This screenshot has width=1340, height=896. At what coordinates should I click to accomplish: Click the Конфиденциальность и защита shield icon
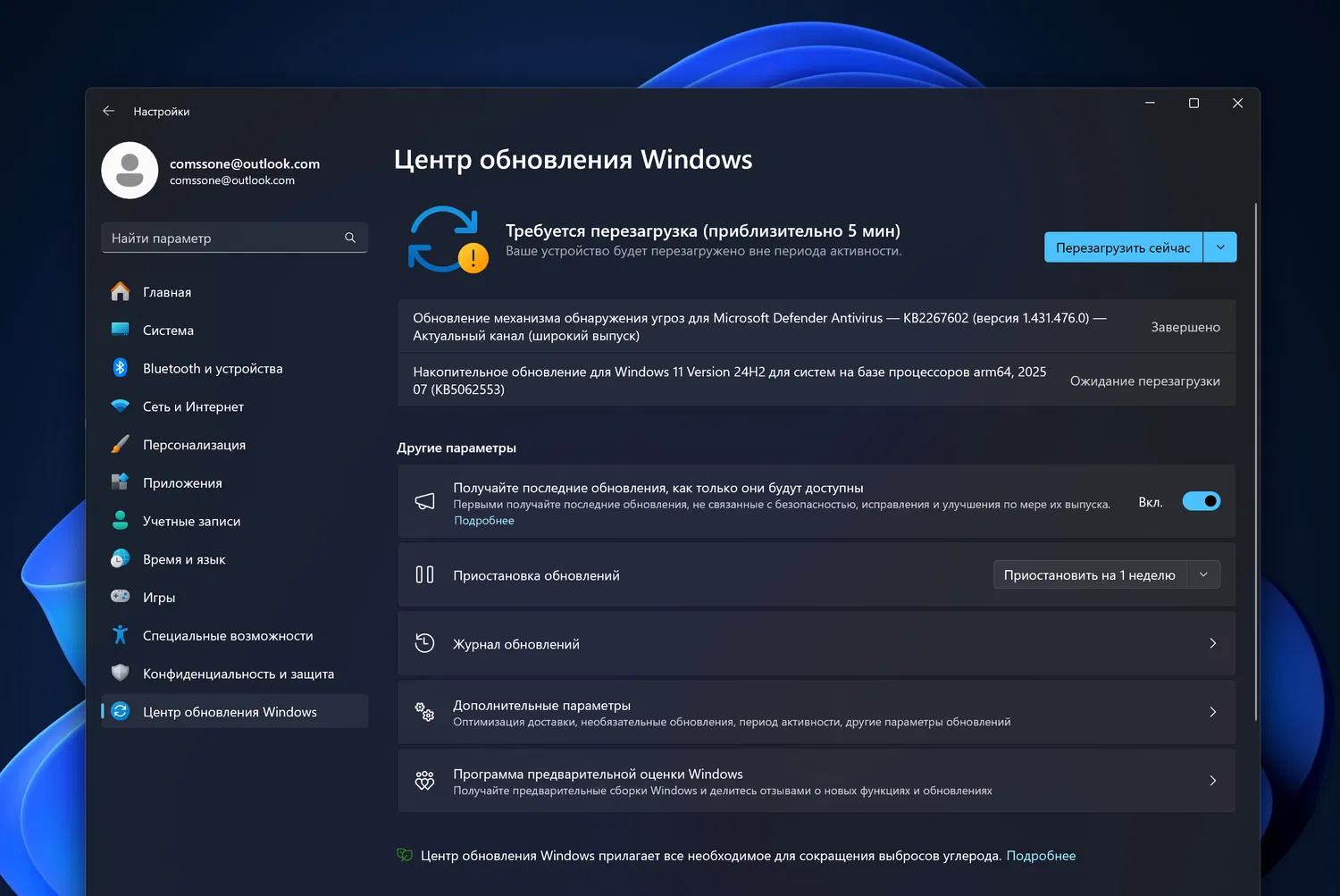(x=121, y=674)
